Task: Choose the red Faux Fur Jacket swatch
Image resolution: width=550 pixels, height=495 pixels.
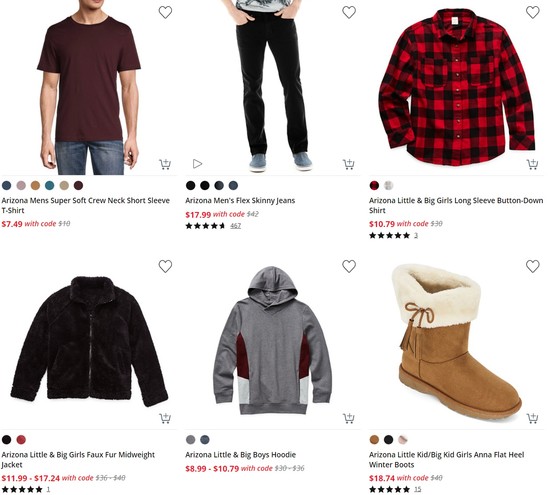Action: [21, 439]
